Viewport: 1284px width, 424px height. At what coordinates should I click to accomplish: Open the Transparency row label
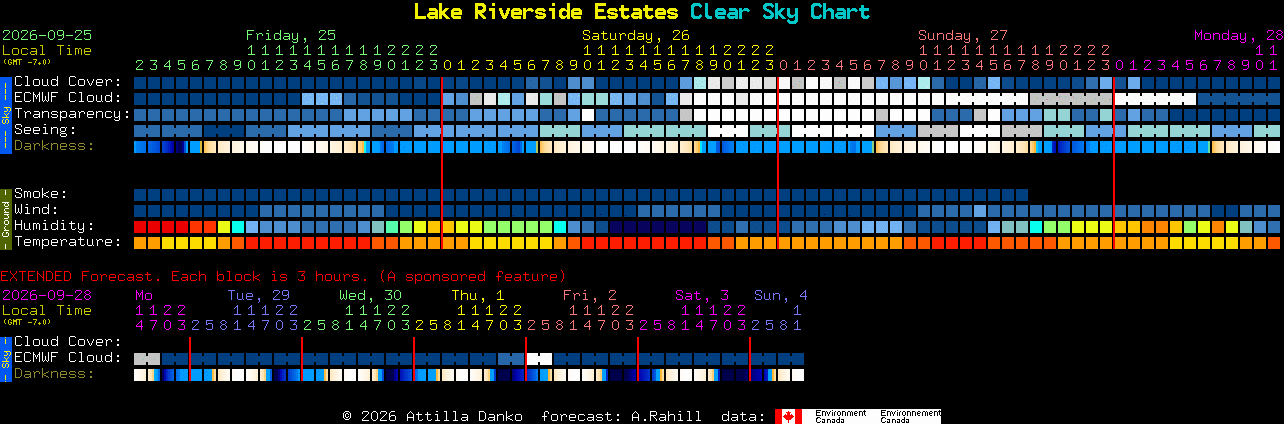(72, 114)
